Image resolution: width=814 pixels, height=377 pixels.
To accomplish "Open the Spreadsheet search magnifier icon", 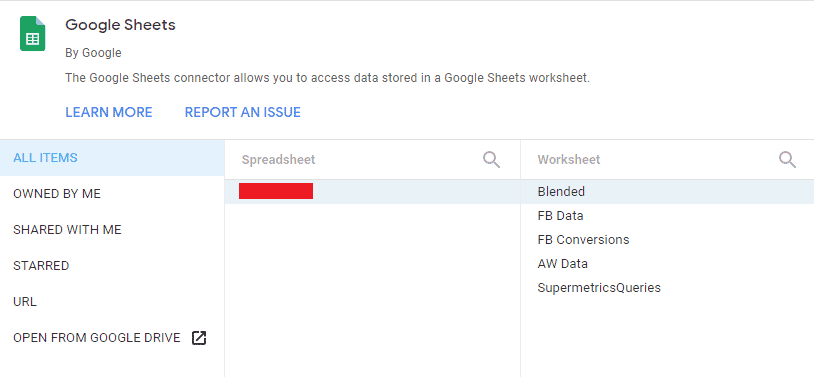I will (x=491, y=159).
